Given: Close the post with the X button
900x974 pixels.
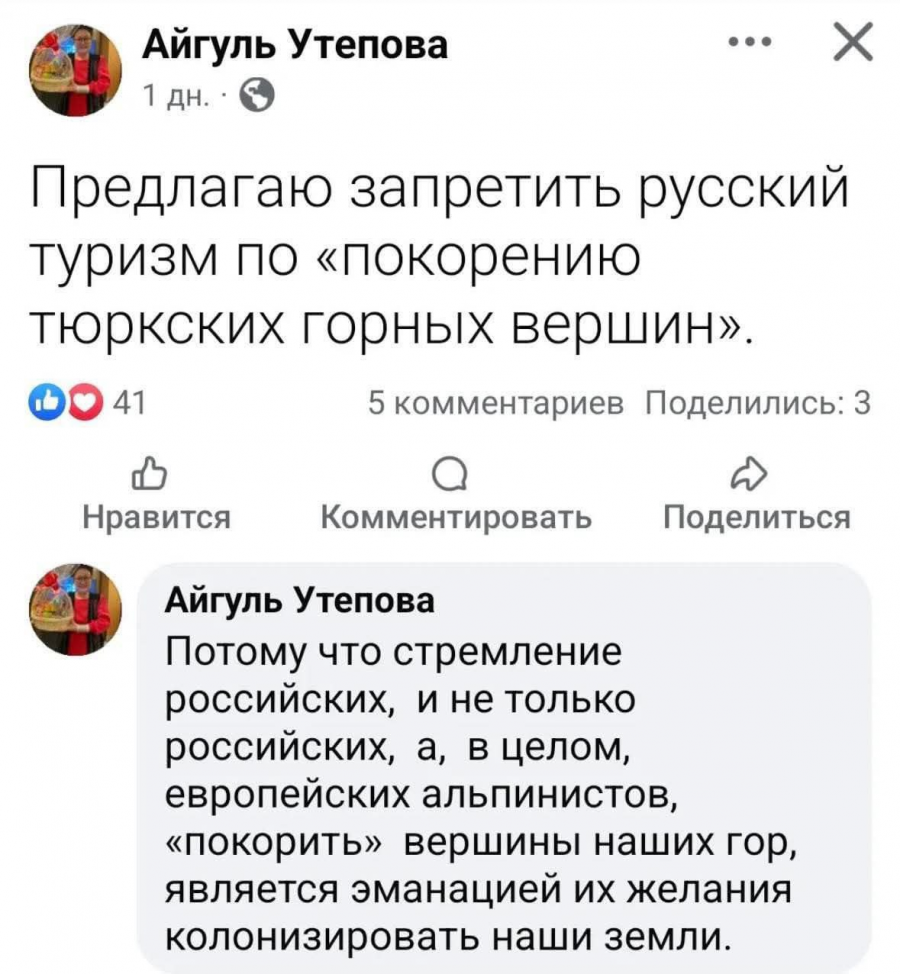Looking at the screenshot, I should pyautogui.click(x=850, y=45).
